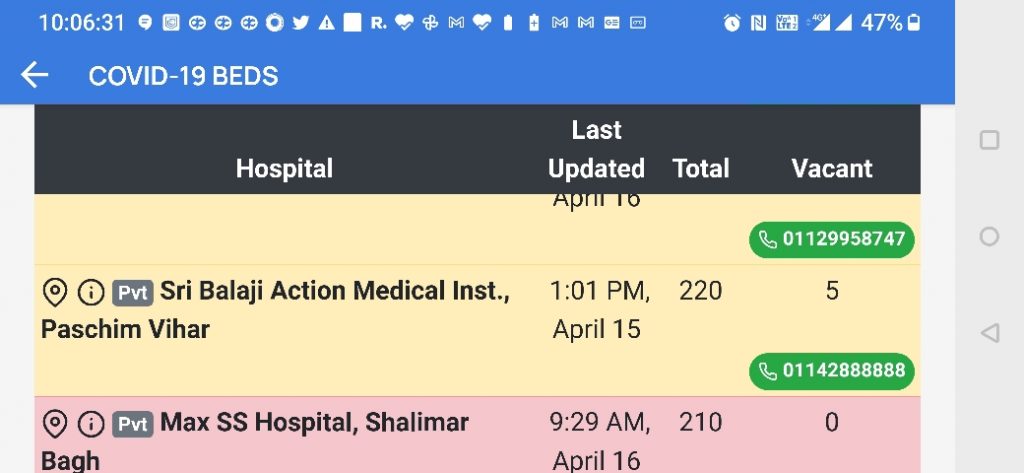Sort by the Hospital column header
The image size is (1024, 473).
(284, 168)
